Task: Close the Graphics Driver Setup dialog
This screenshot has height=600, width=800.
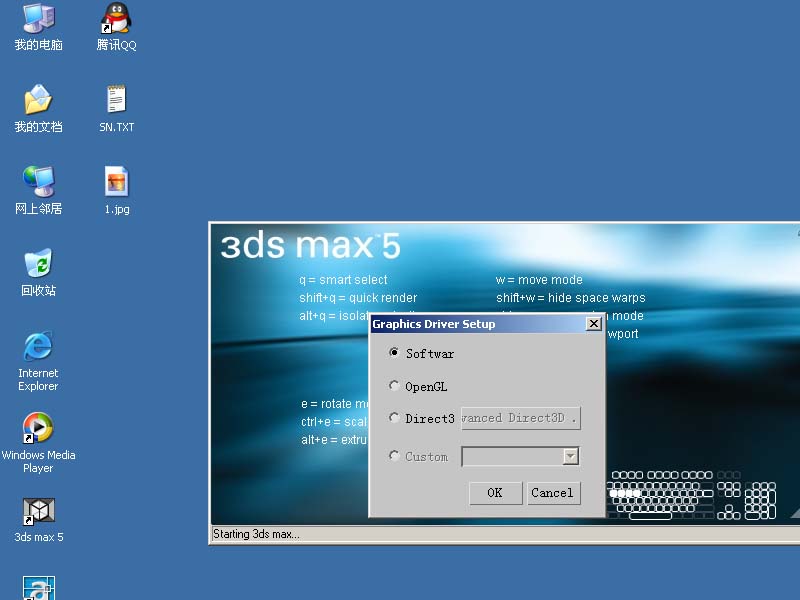Action: click(x=594, y=324)
